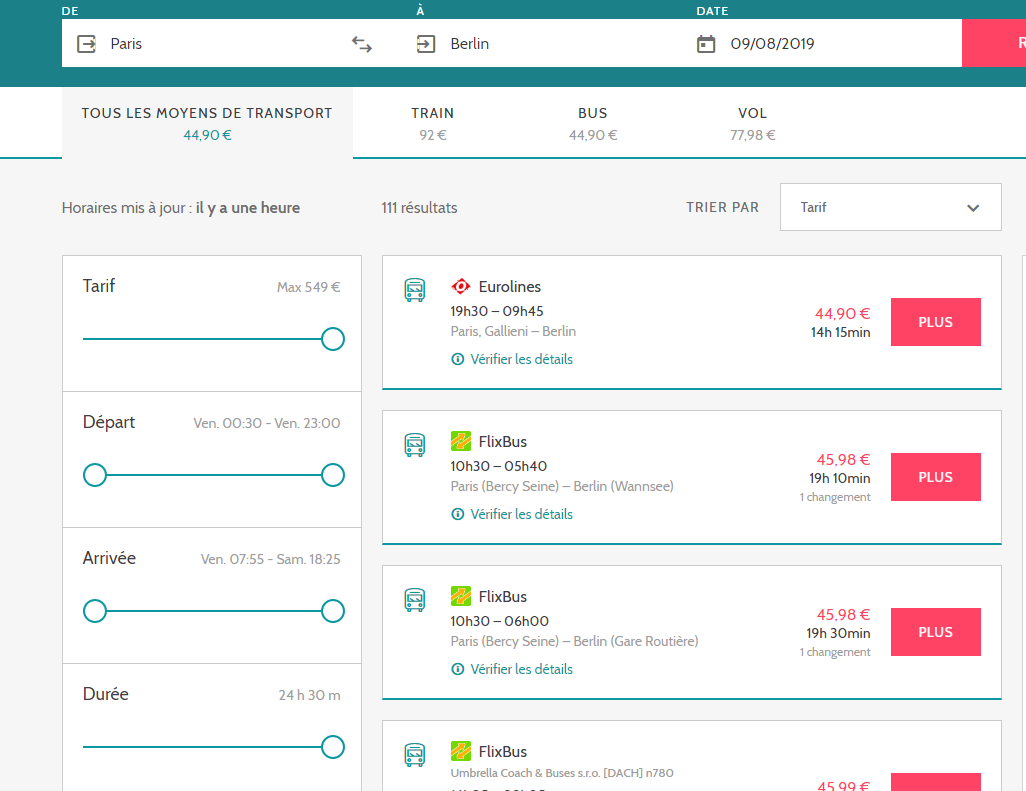Click the FlixBus logo on the 05h40 arrival result
1026x791 pixels.
pos(461,442)
